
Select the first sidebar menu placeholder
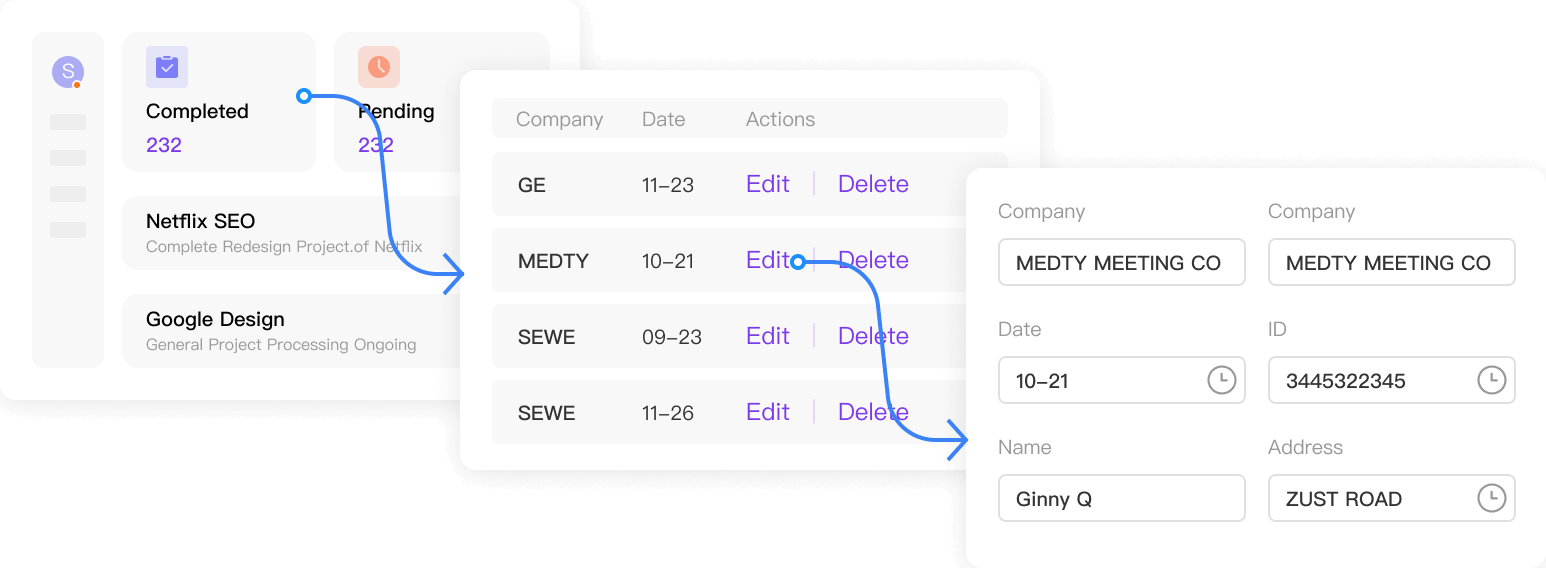pos(68,122)
